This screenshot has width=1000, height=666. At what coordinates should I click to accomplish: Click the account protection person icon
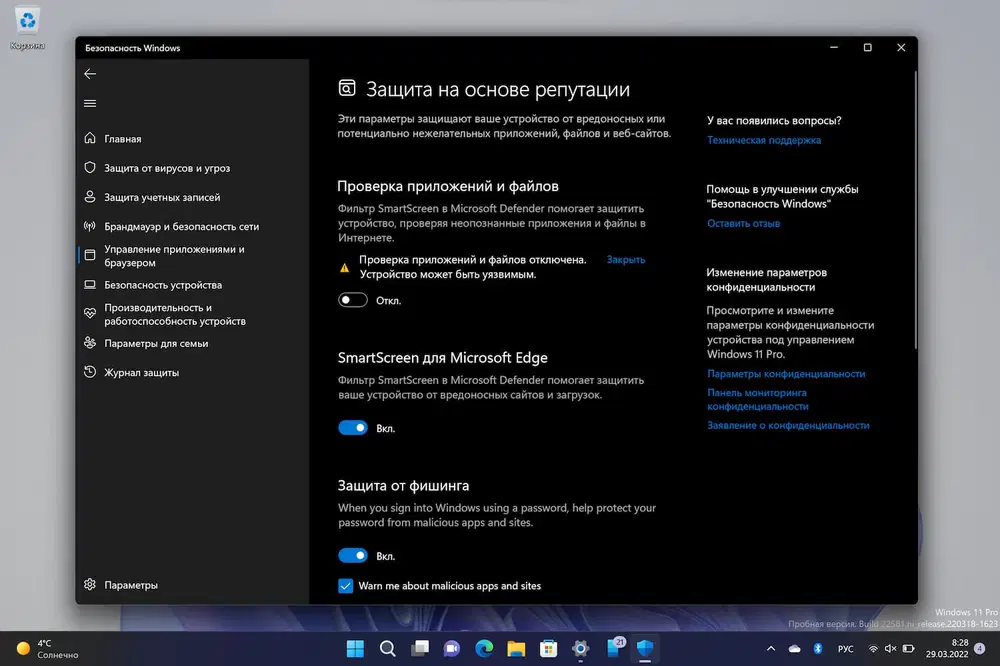90,197
